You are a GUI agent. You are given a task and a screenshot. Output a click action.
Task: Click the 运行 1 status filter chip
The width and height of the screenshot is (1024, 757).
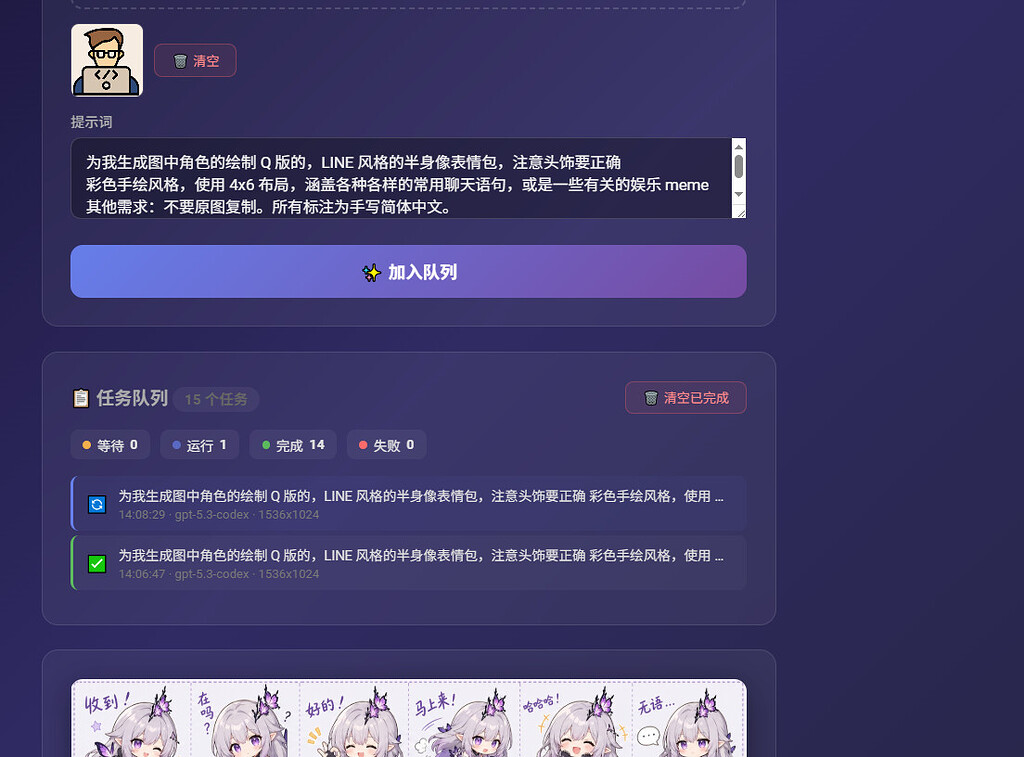pos(199,445)
